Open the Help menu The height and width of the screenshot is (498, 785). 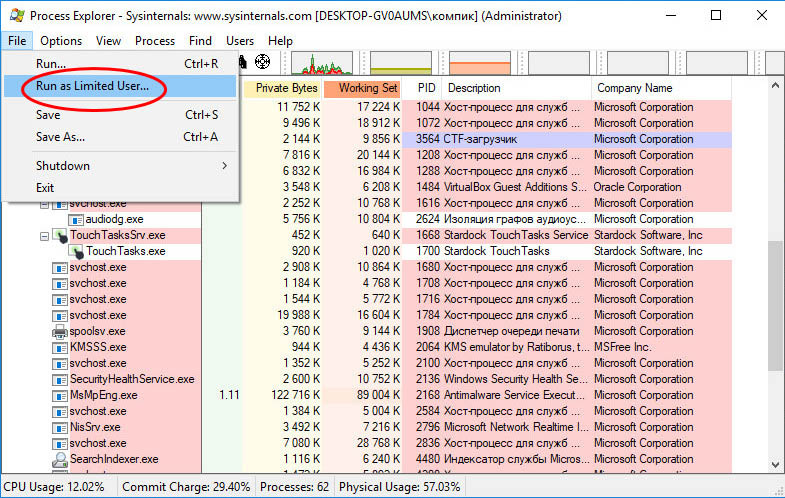[x=280, y=41]
